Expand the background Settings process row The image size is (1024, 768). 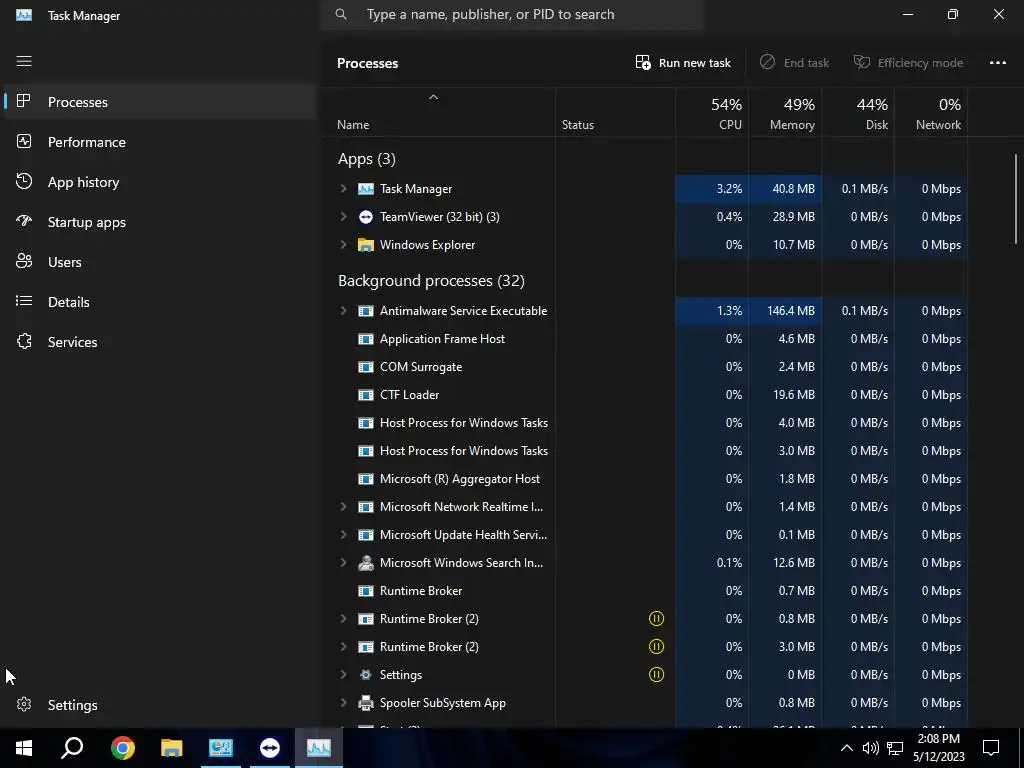[x=344, y=675]
